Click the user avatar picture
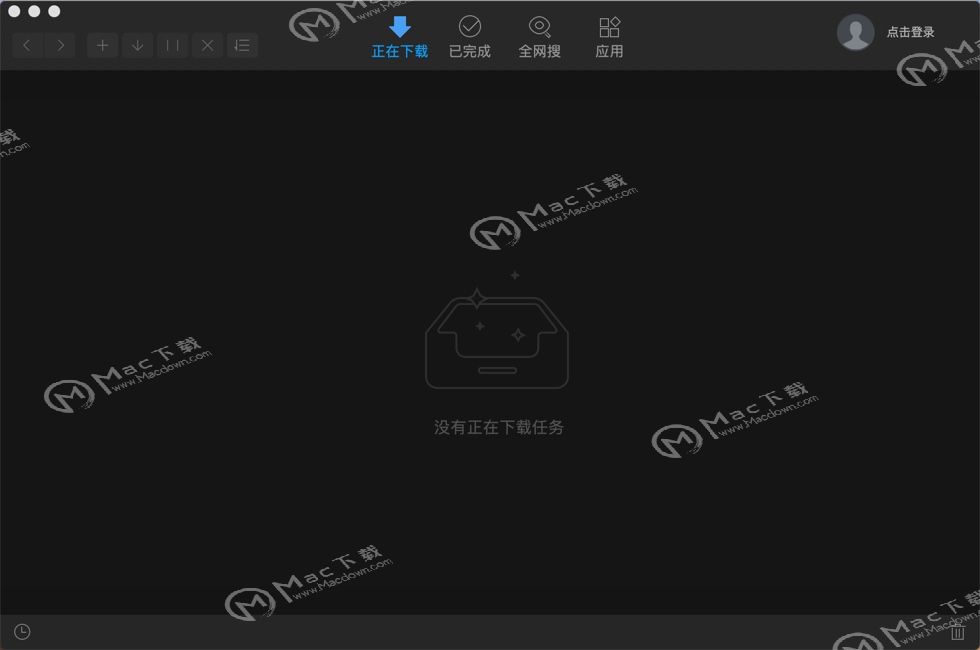Screen dimensions: 980x650 click(856, 31)
